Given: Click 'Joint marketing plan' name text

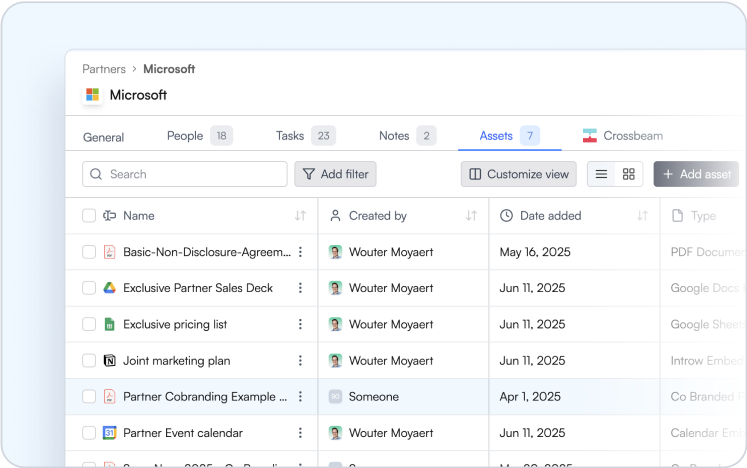Looking at the screenshot, I should (x=177, y=360).
